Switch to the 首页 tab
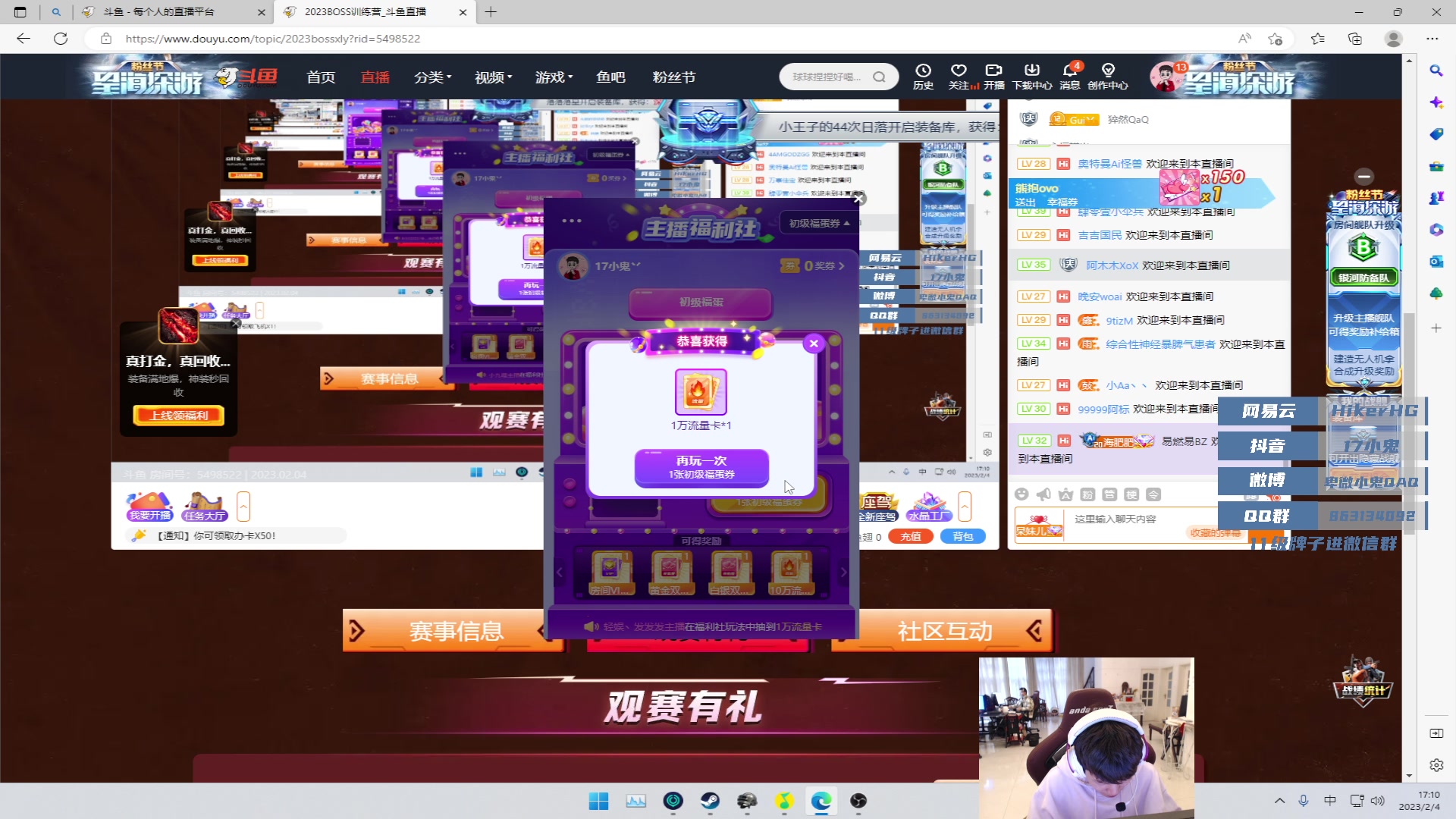The height and width of the screenshot is (819, 1456). tap(319, 77)
